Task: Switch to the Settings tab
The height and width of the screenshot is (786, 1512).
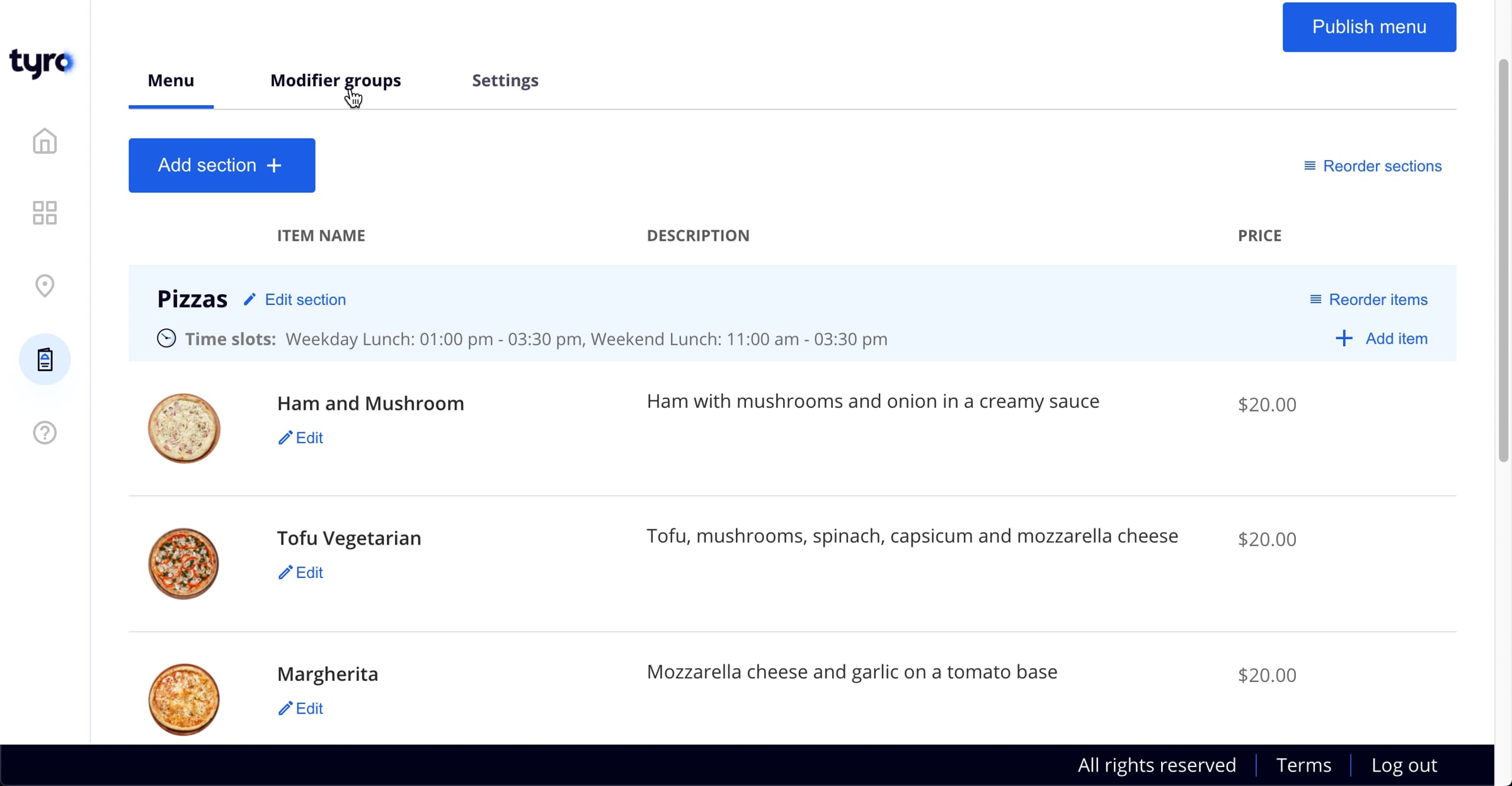Action: [505, 81]
